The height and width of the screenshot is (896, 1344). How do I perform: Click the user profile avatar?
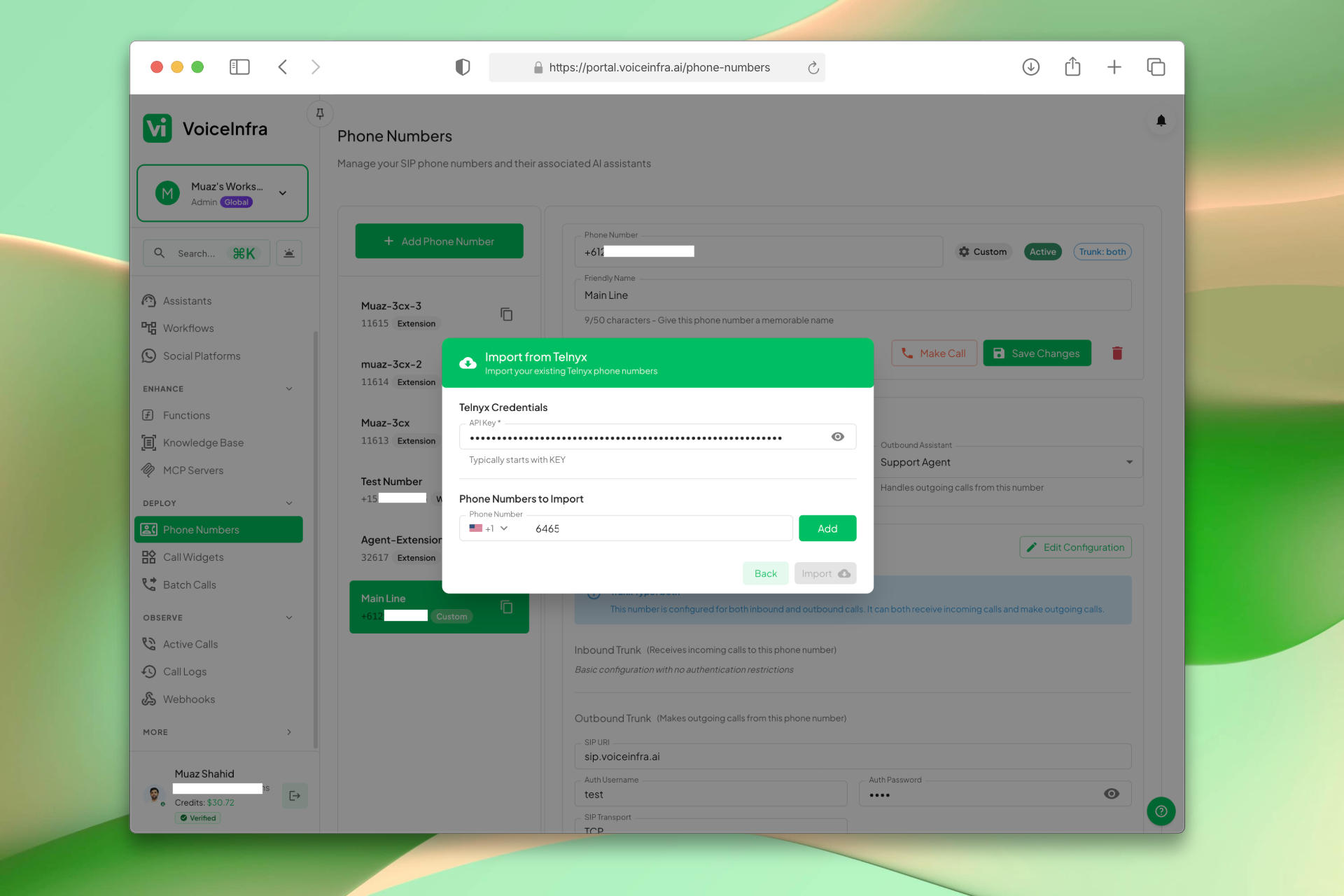[x=154, y=794]
